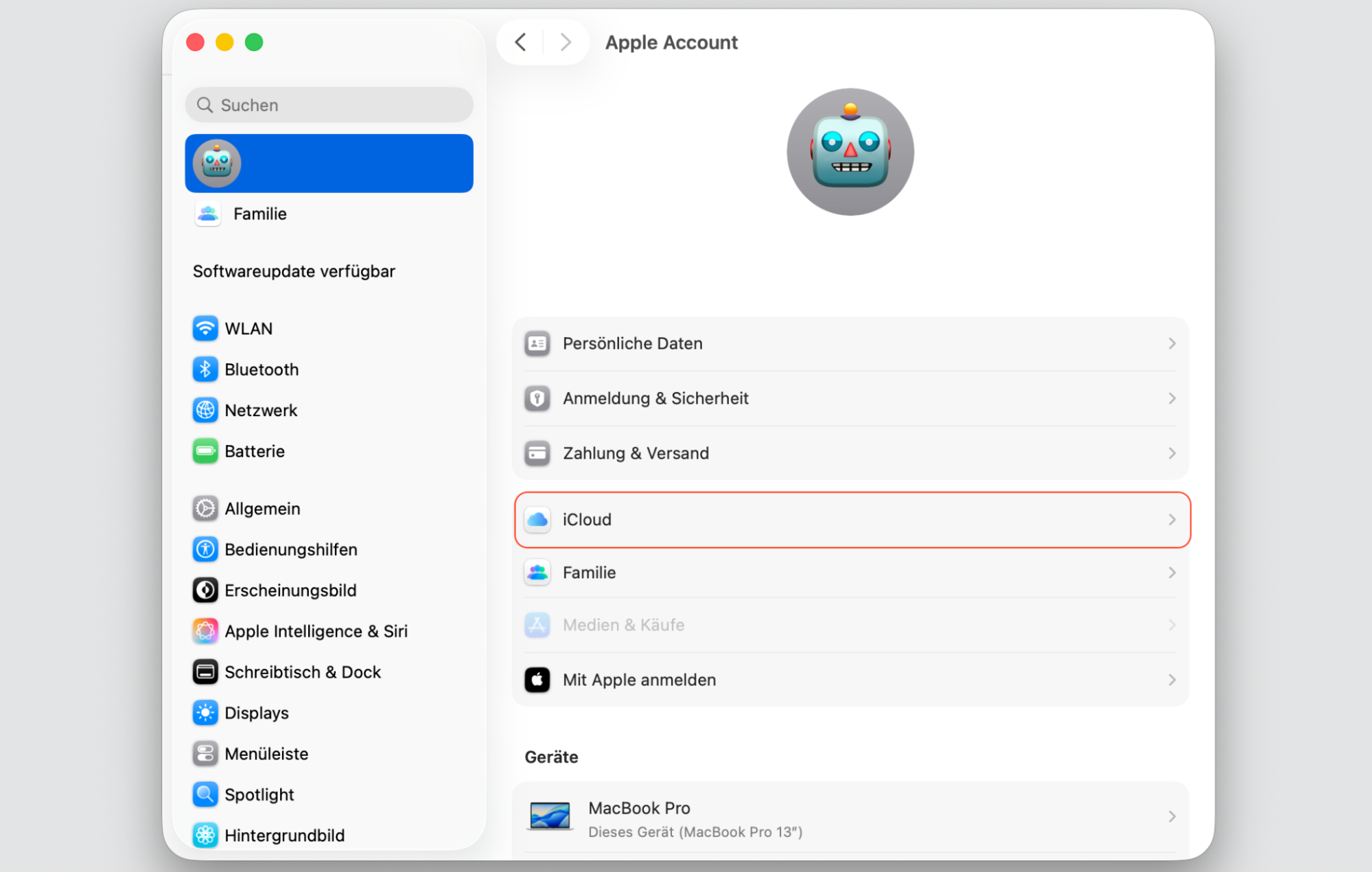
Task: Click the Bluetooth icon in sidebar
Action: 205,369
